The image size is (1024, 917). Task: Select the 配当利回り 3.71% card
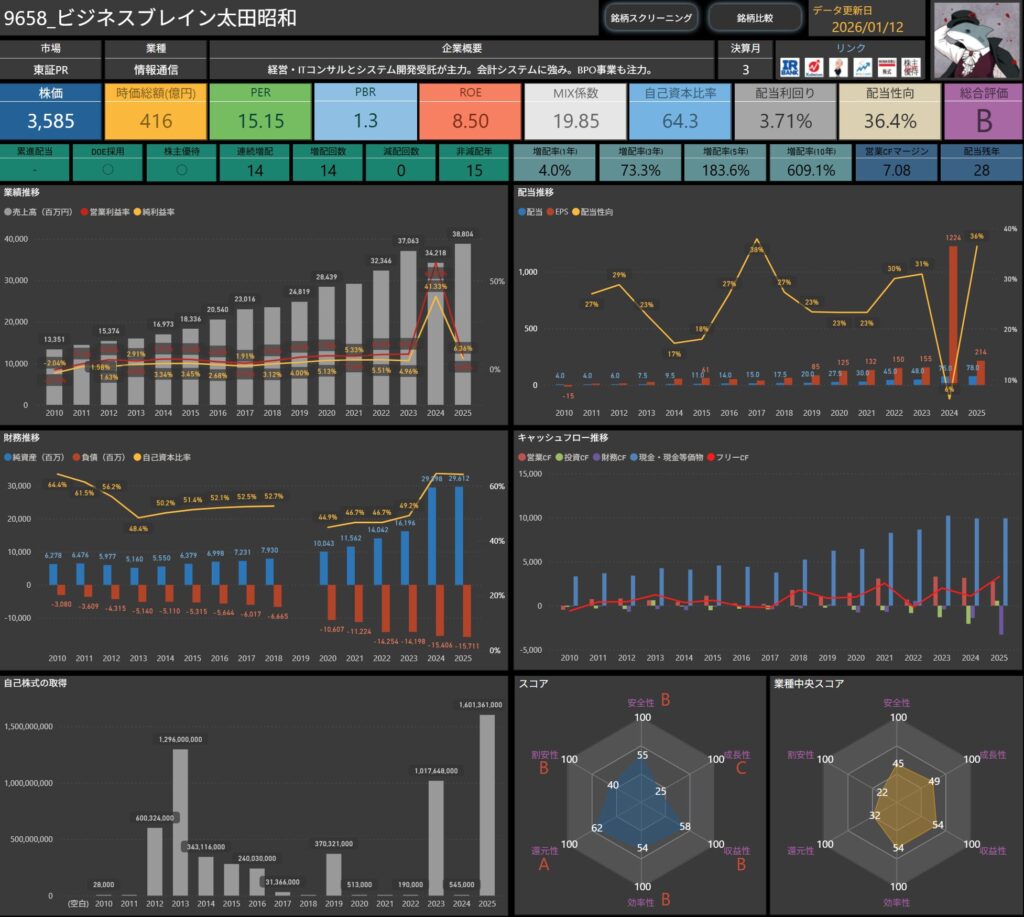(x=785, y=112)
